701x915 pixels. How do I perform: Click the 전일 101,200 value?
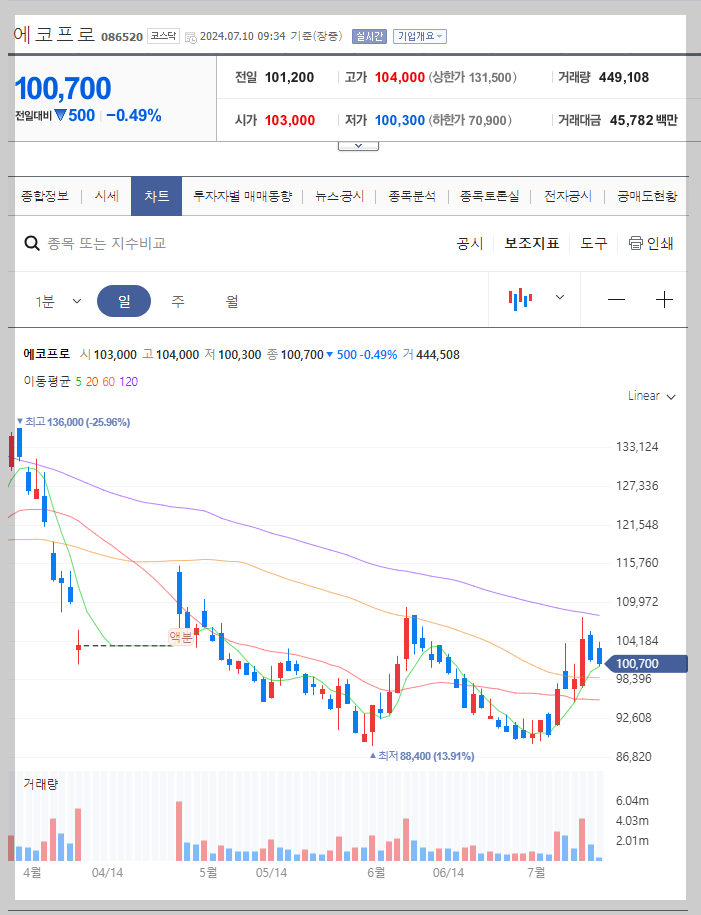coord(290,78)
